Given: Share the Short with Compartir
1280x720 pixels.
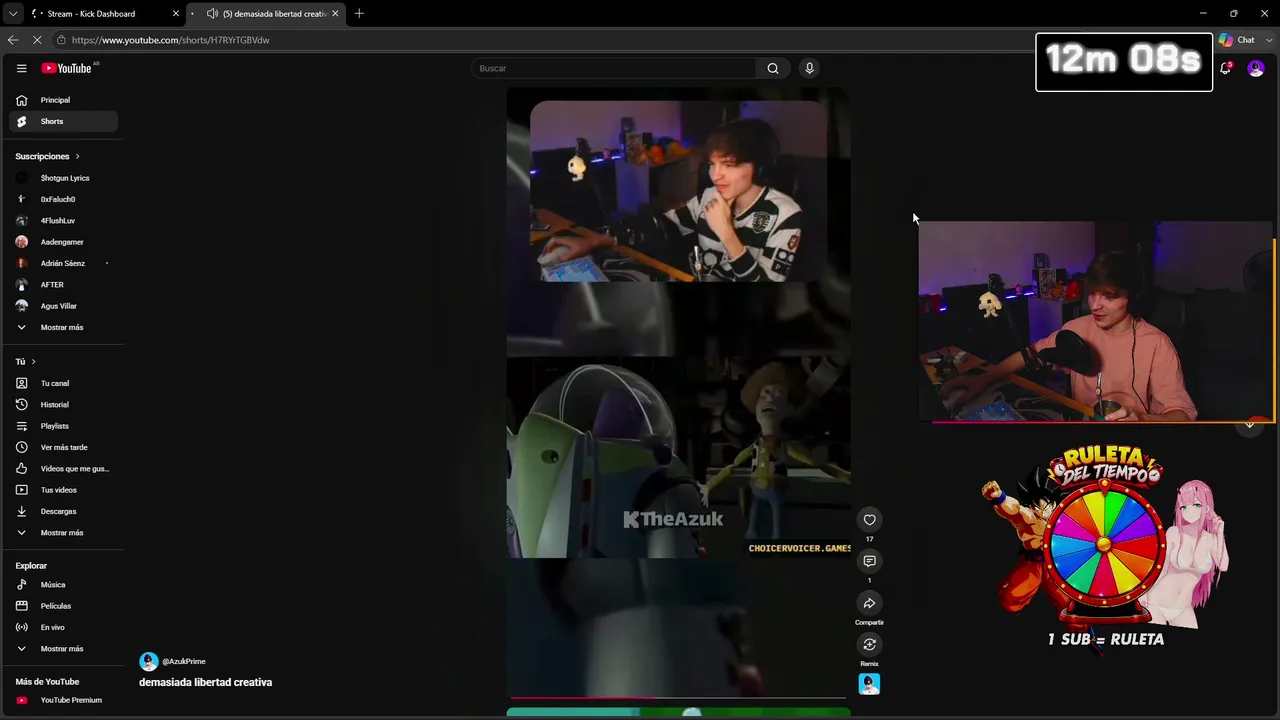Looking at the screenshot, I should [869, 603].
